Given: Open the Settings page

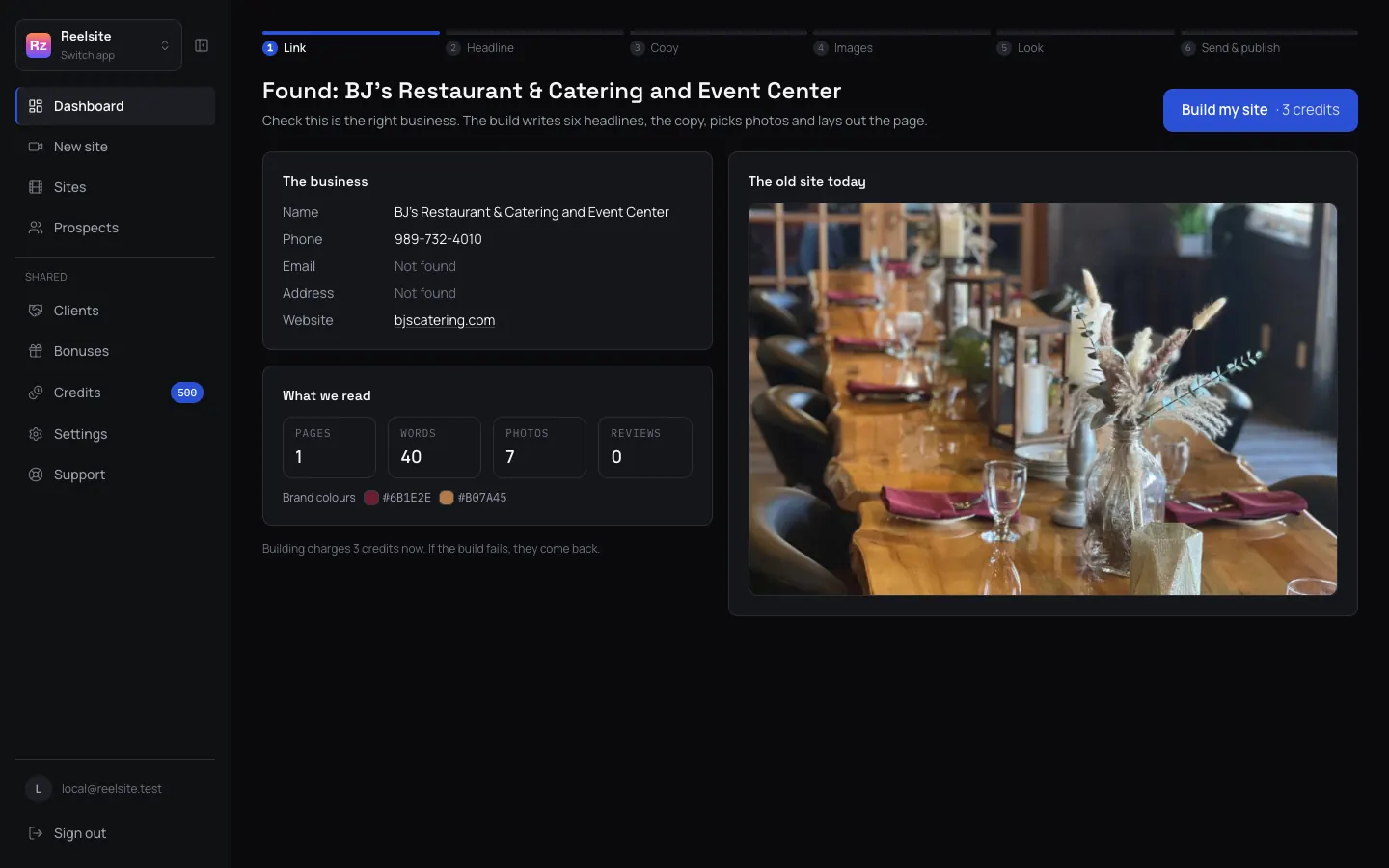Looking at the screenshot, I should [x=115, y=434].
